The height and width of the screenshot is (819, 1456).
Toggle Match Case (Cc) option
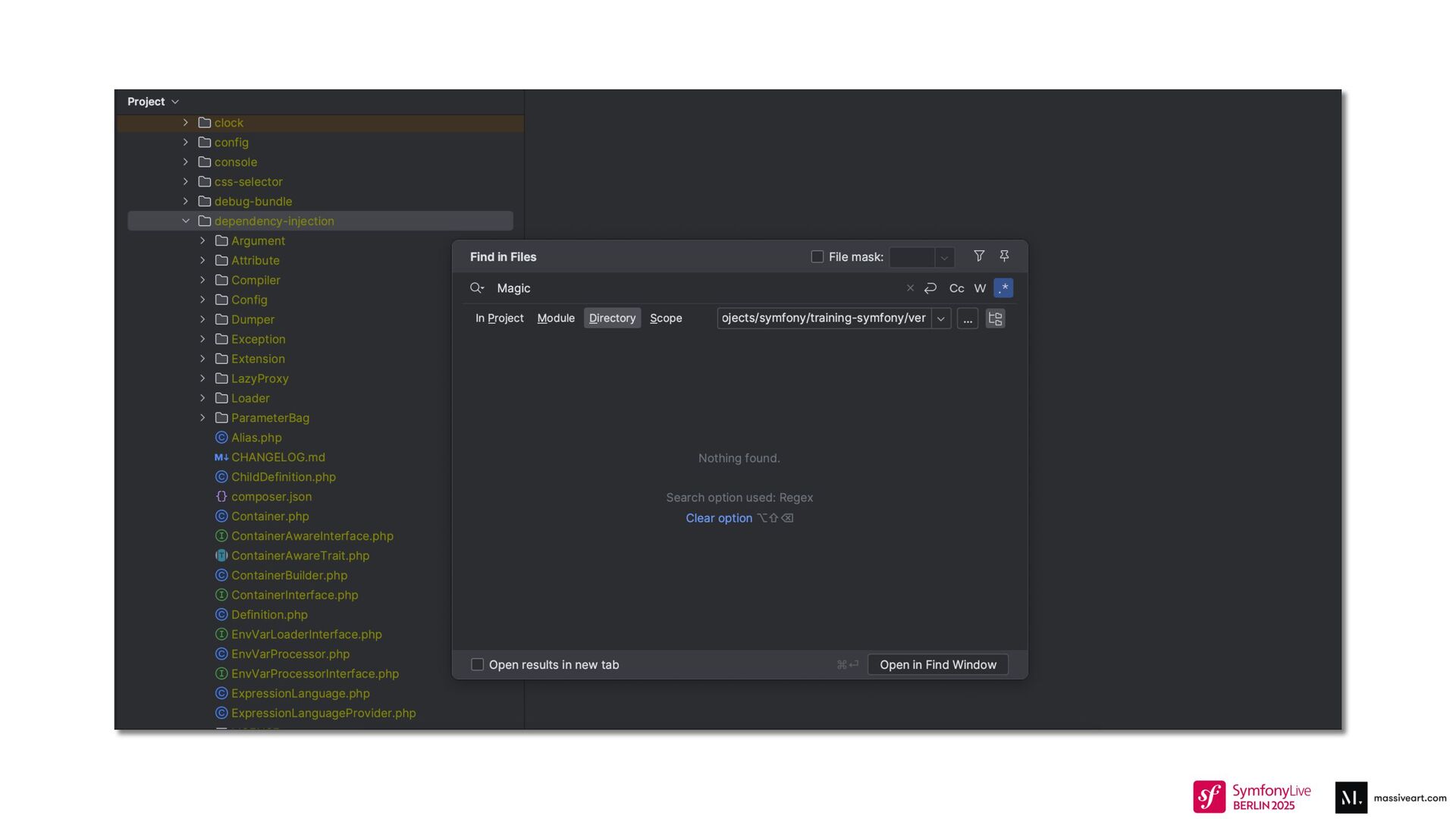[956, 288]
